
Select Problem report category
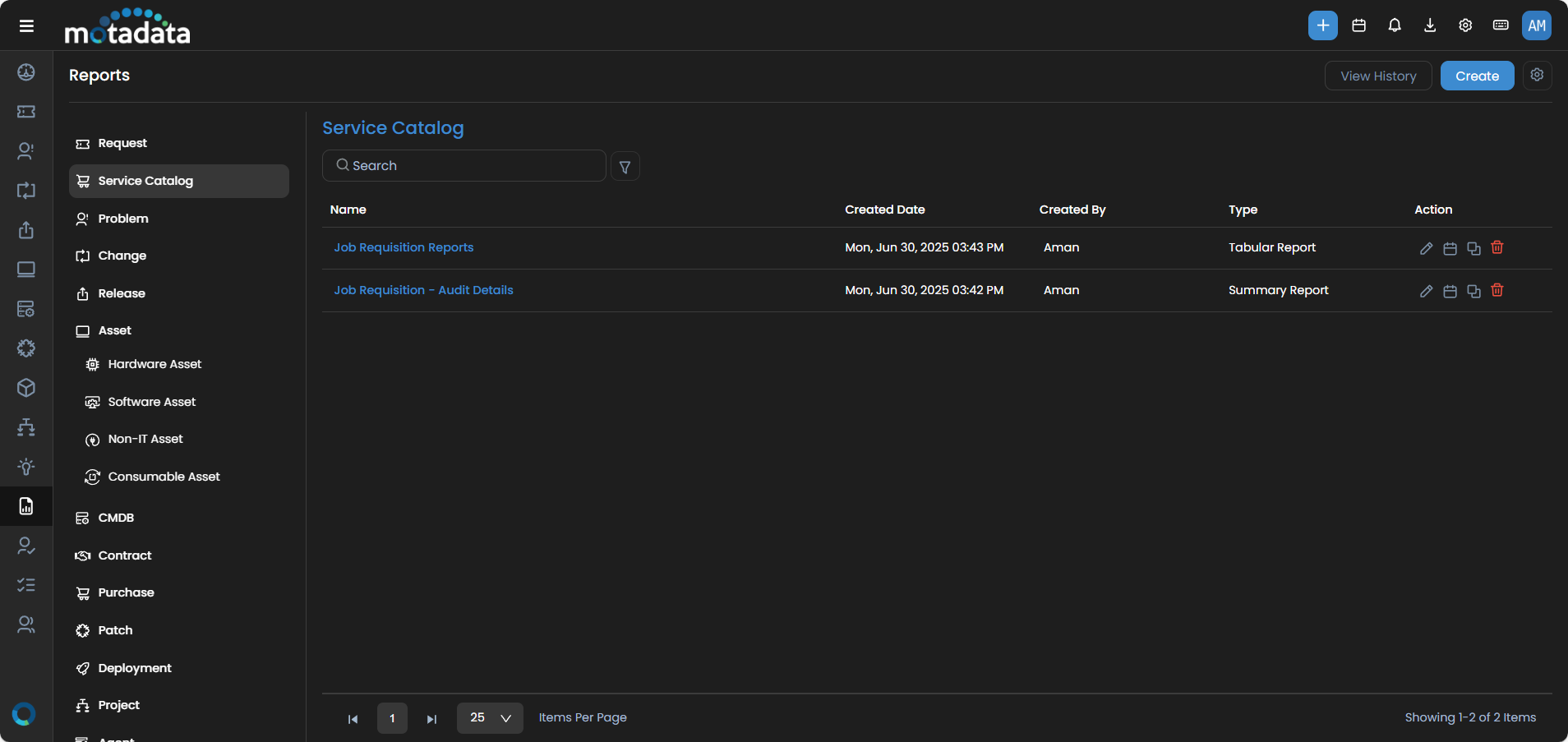click(x=179, y=219)
